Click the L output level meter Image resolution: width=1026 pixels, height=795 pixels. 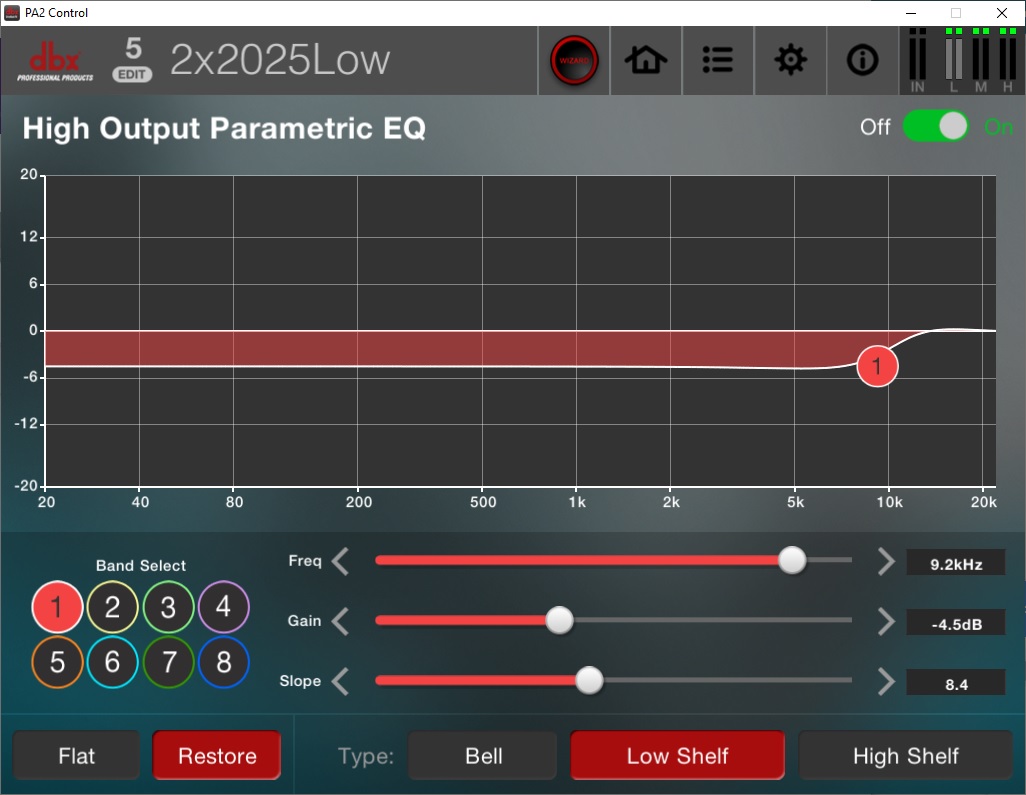coord(953,60)
